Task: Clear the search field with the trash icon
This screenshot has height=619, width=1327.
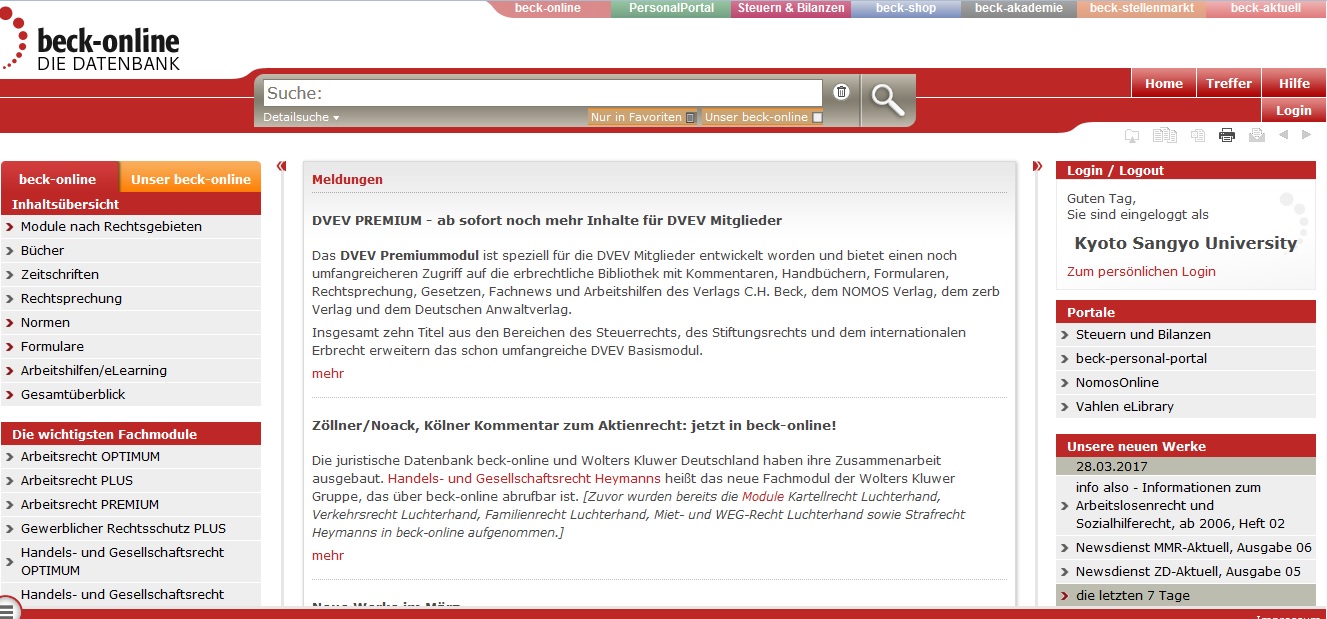Action: (841, 92)
